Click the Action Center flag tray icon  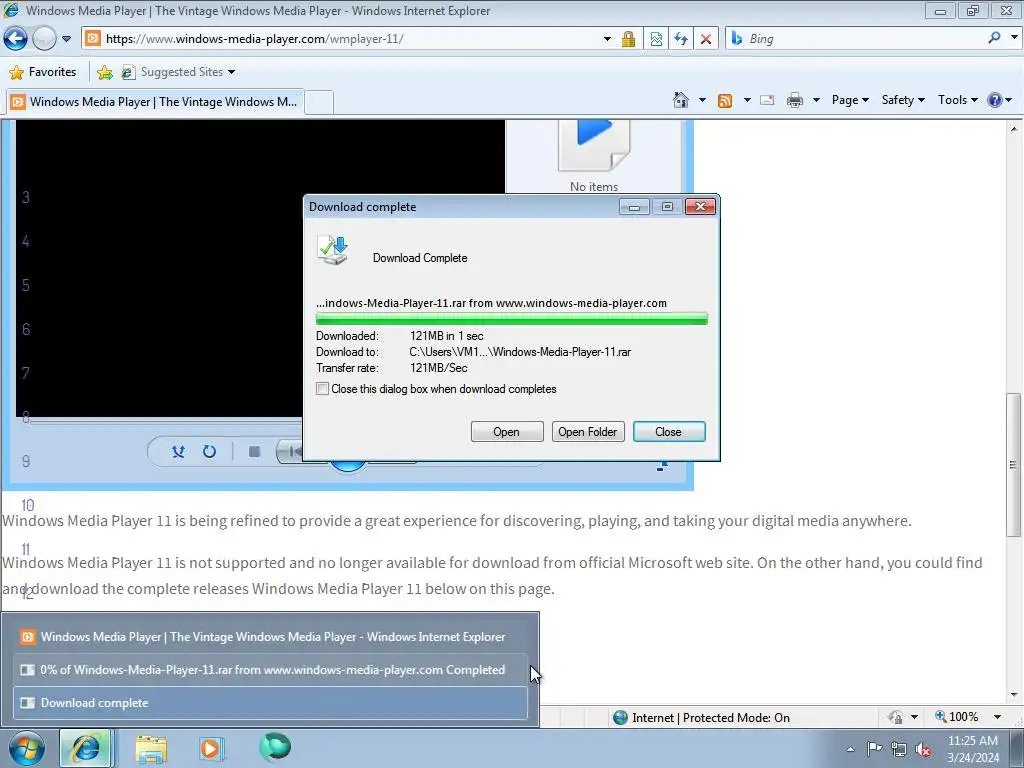(x=874, y=749)
